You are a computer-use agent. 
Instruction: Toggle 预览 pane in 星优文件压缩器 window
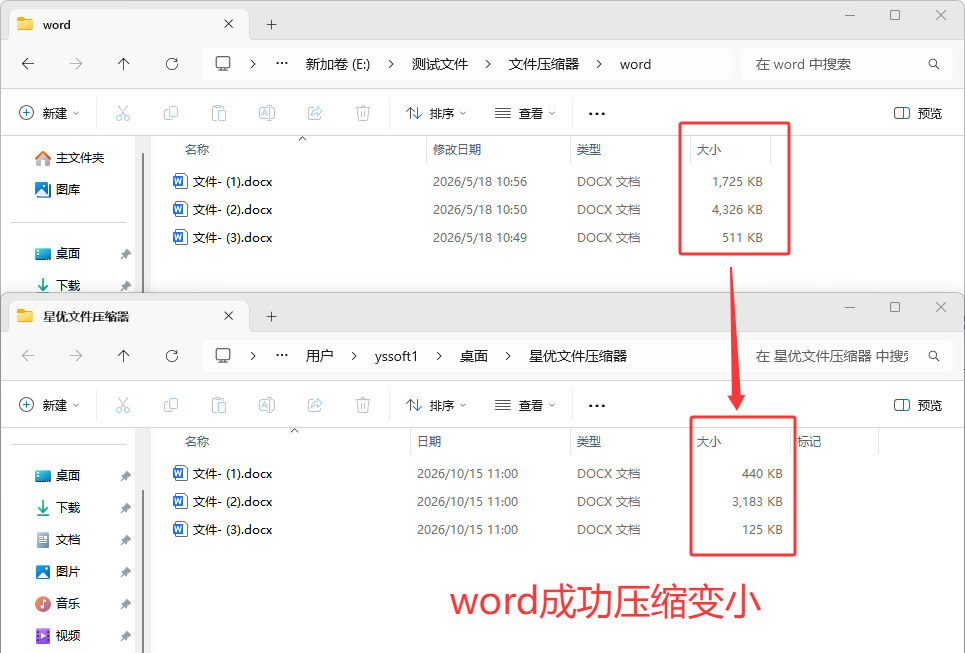(x=918, y=405)
